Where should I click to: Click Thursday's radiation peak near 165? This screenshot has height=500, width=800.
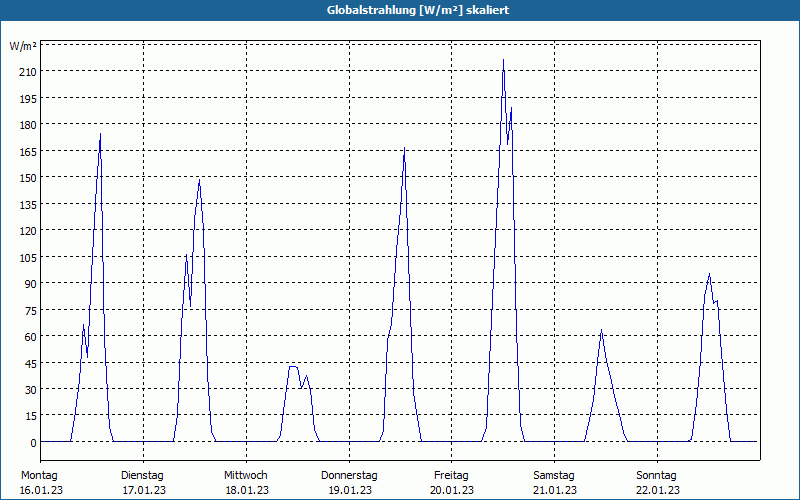pos(404,148)
